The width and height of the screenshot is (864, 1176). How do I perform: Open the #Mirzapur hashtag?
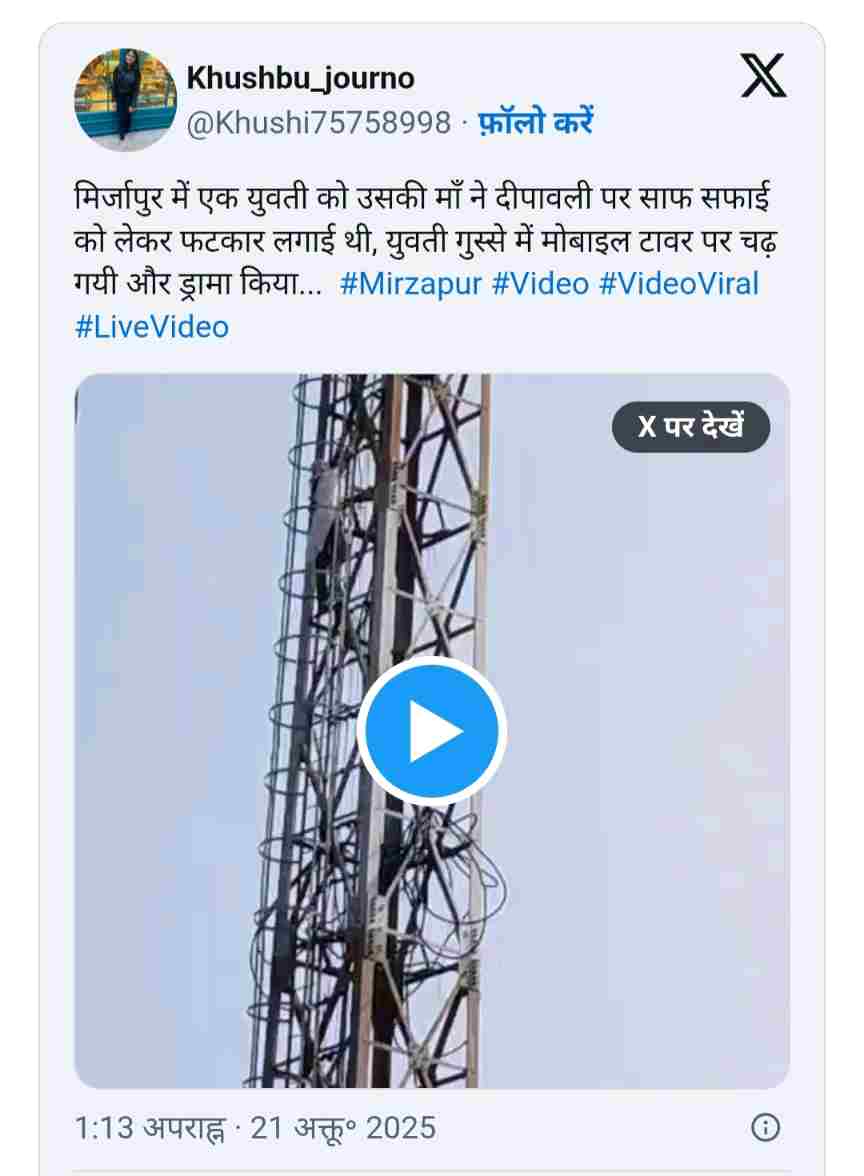point(411,284)
